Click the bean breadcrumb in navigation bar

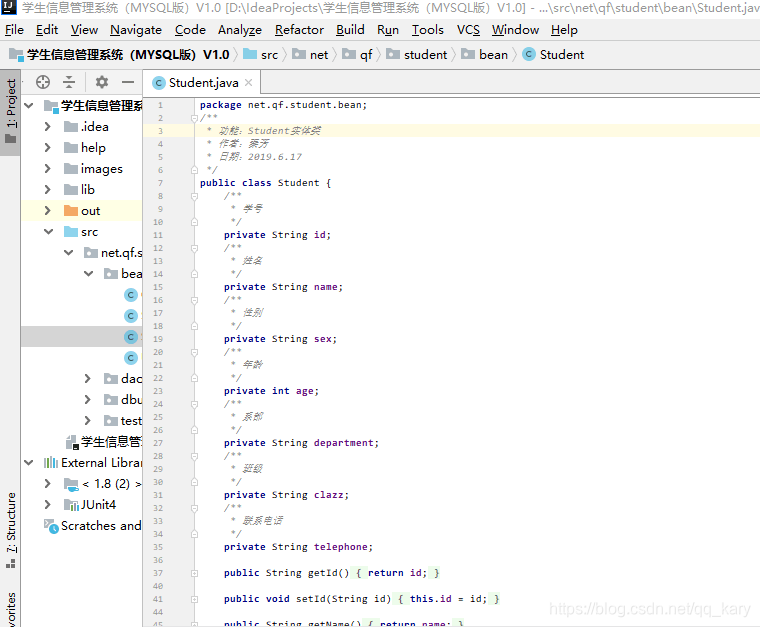point(493,55)
